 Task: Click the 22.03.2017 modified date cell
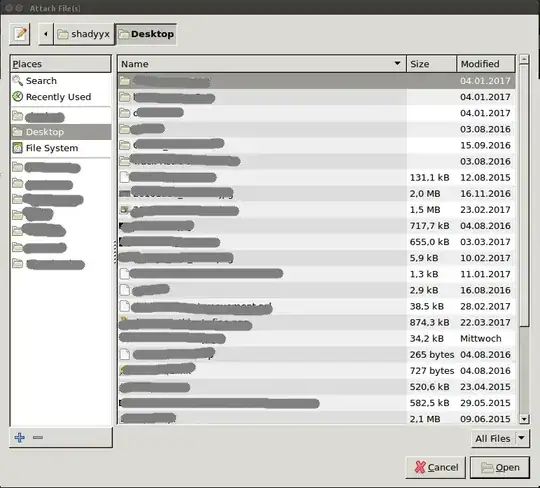click(x=485, y=323)
